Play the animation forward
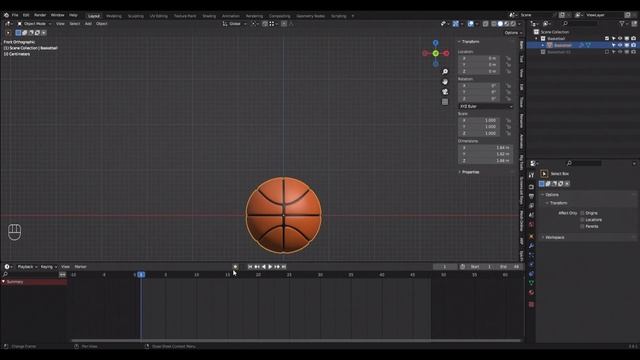 pos(270,267)
